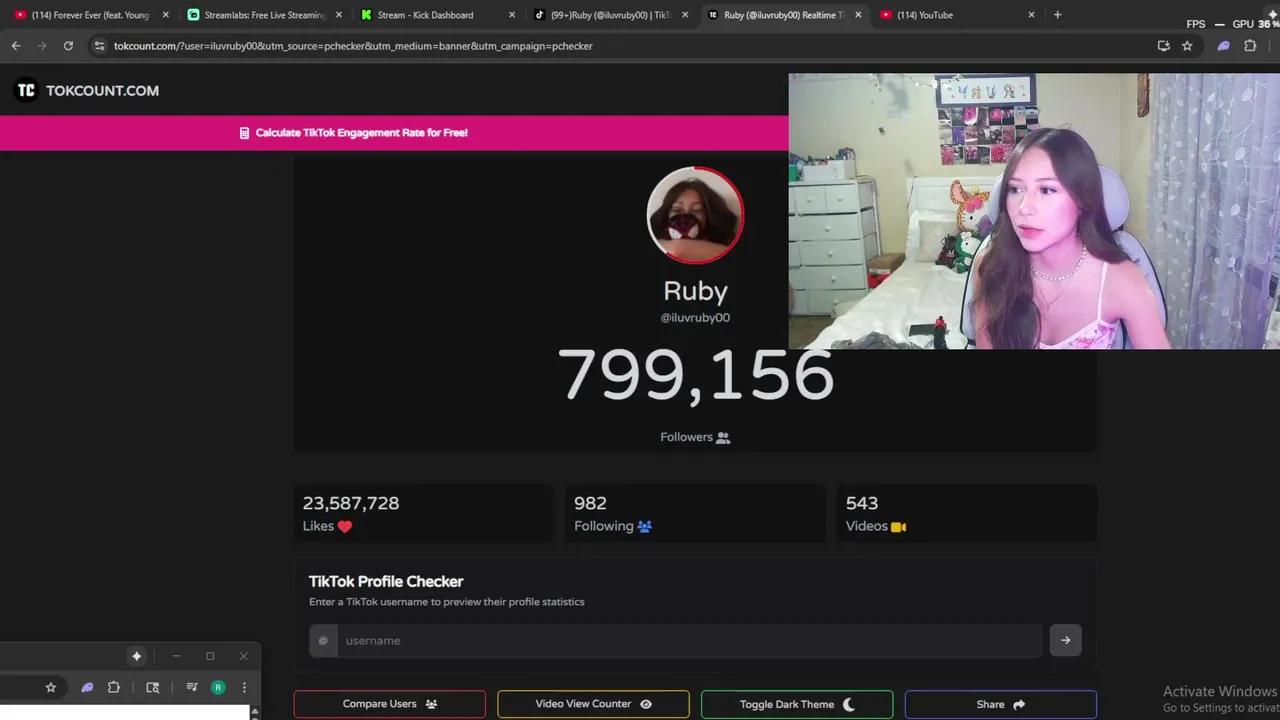
Task: Click the site information icon in address bar
Action: pyautogui.click(x=98, y=46)
